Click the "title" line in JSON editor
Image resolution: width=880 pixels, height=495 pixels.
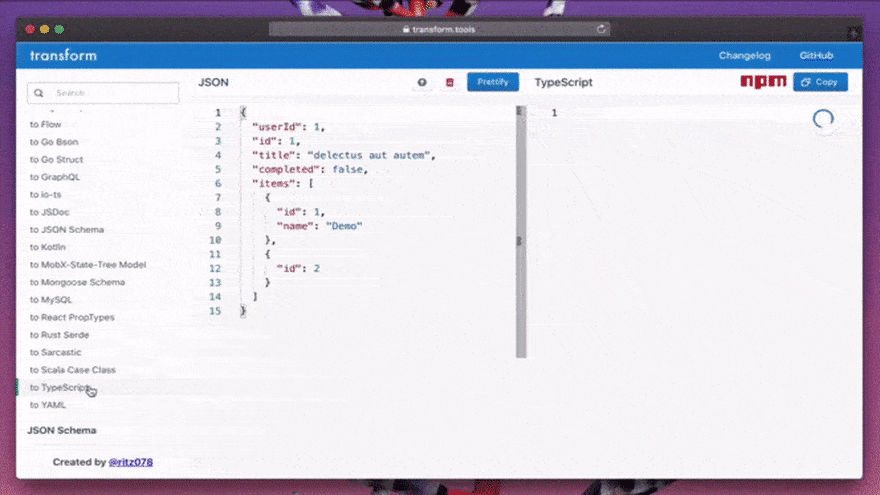pos(343,155)
